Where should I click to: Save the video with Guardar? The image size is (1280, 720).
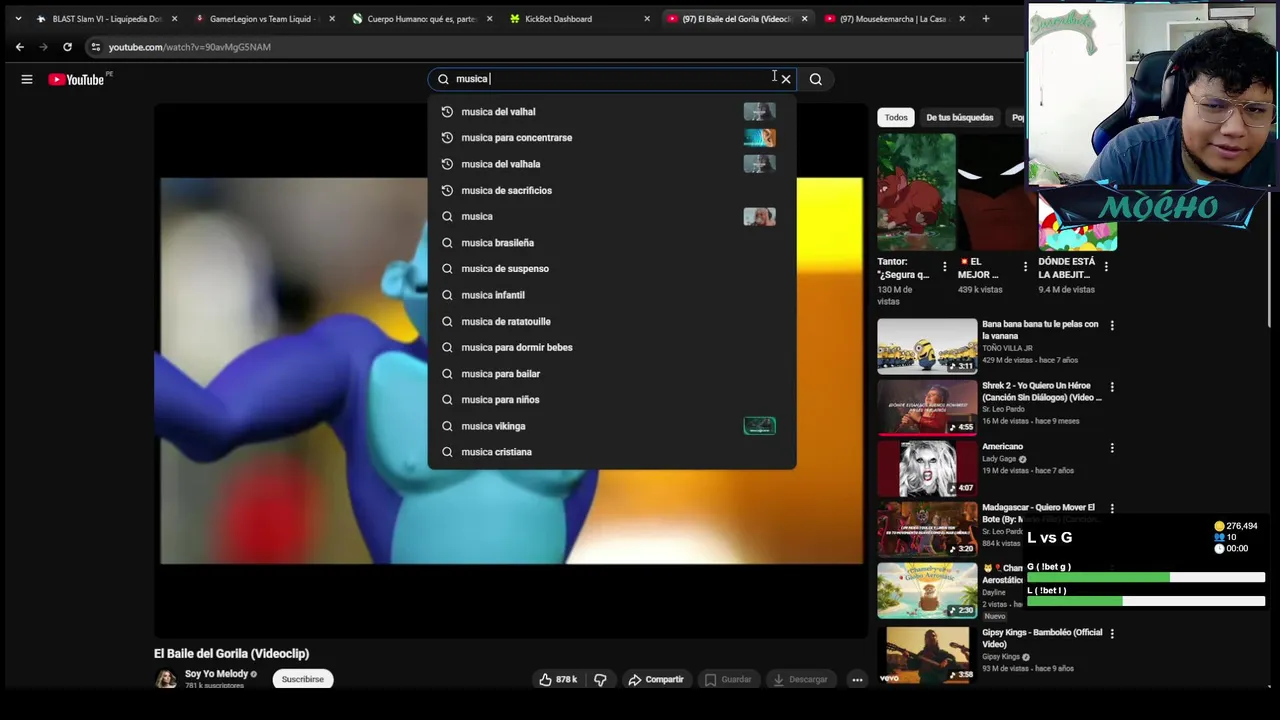coord(728,679)
